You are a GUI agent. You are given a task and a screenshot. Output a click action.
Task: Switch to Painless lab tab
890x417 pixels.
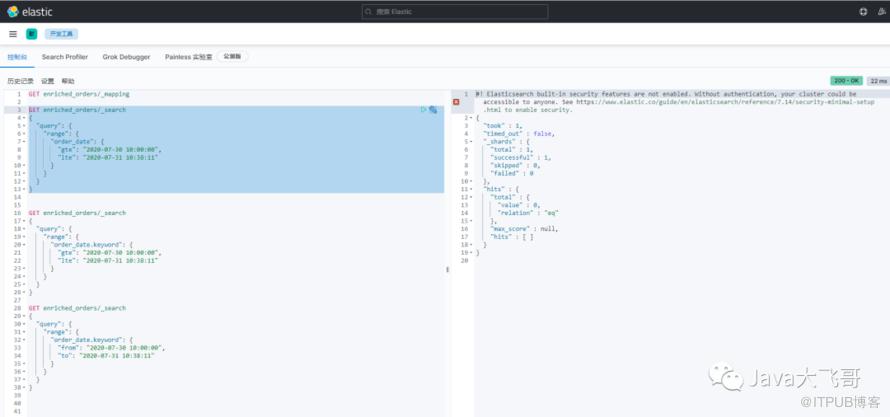[190, 57]
